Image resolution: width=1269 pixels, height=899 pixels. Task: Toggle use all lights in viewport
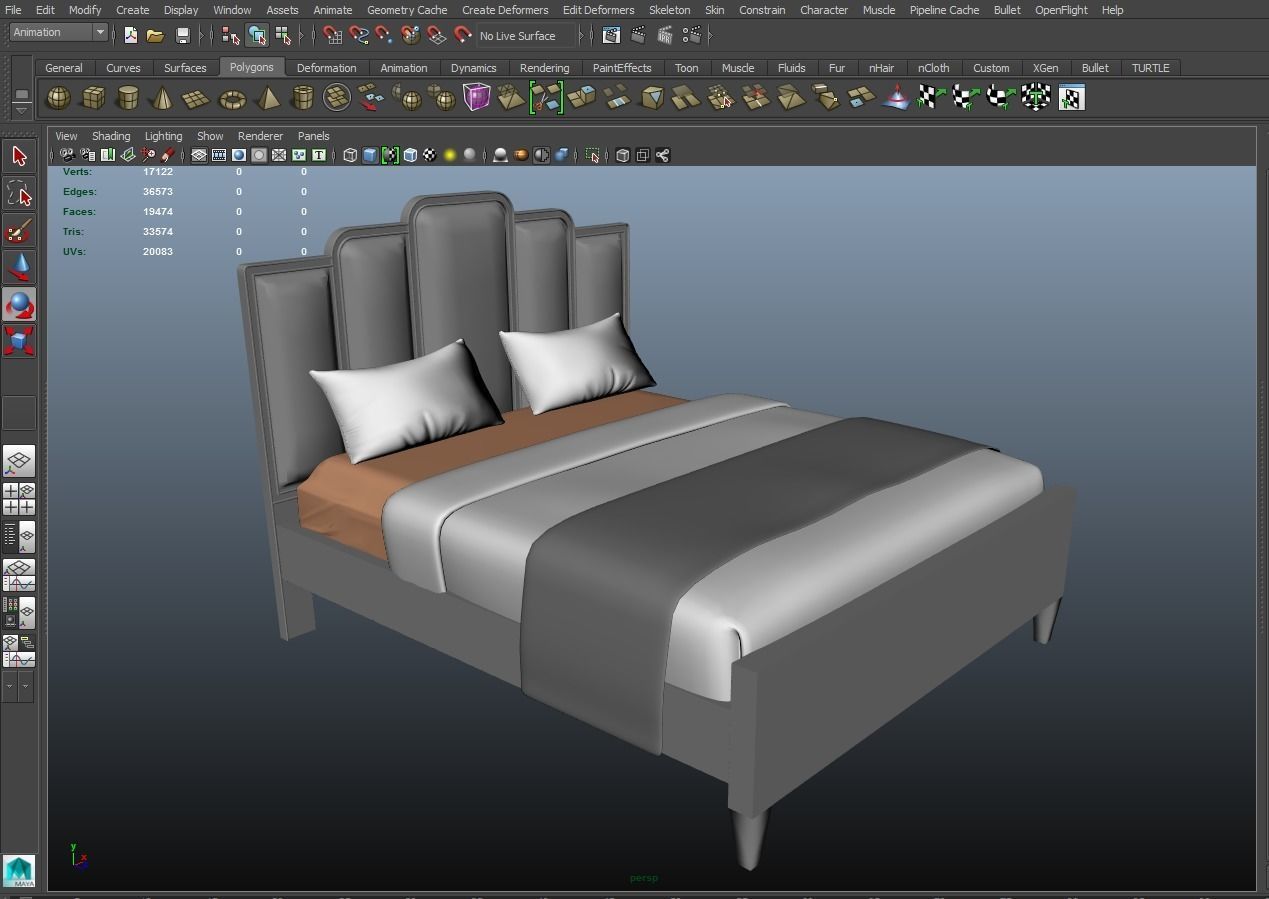(450, 155)
